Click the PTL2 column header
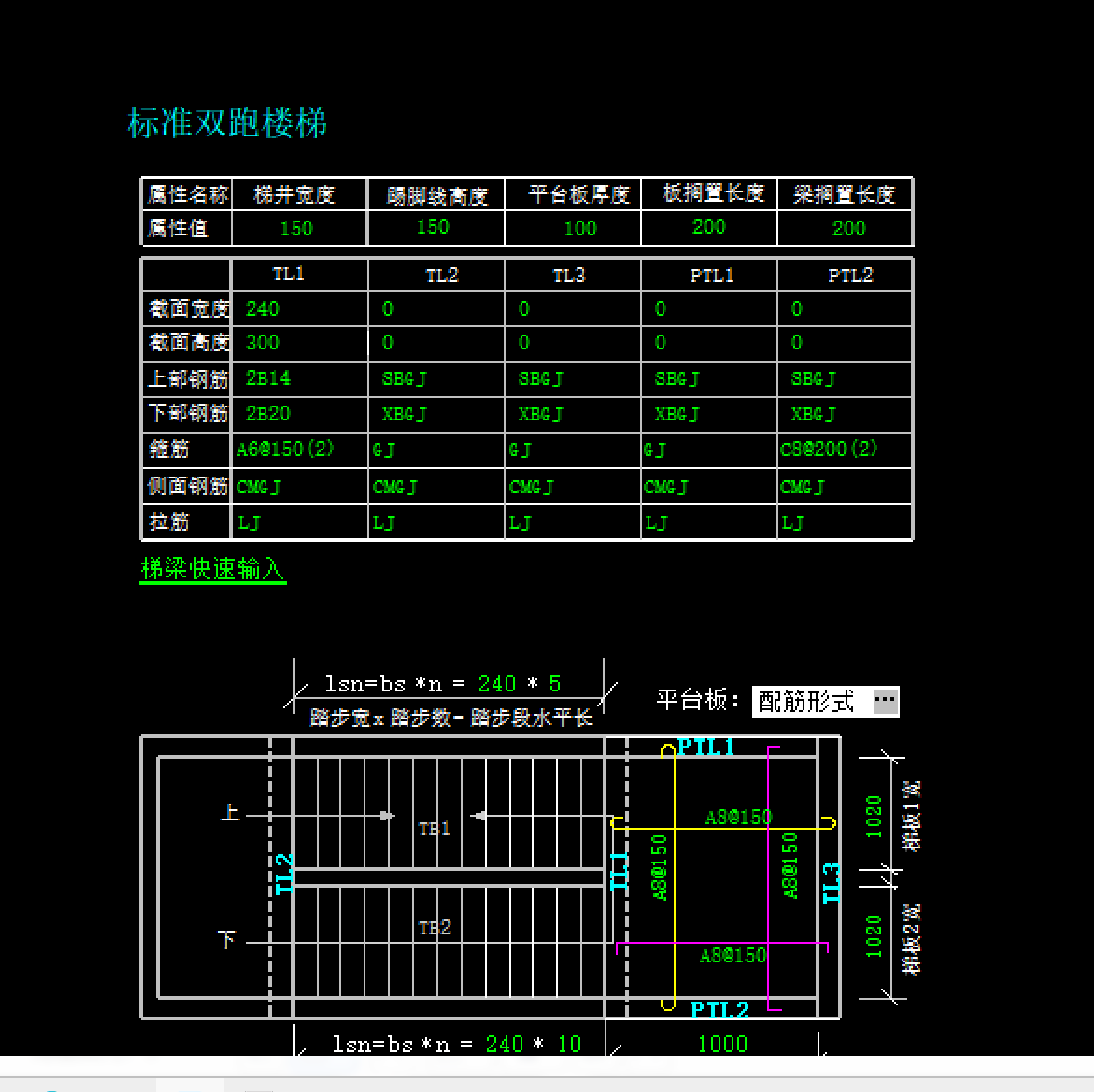The width and height of the screenshot is (1094, 1092). pos(851,275)
